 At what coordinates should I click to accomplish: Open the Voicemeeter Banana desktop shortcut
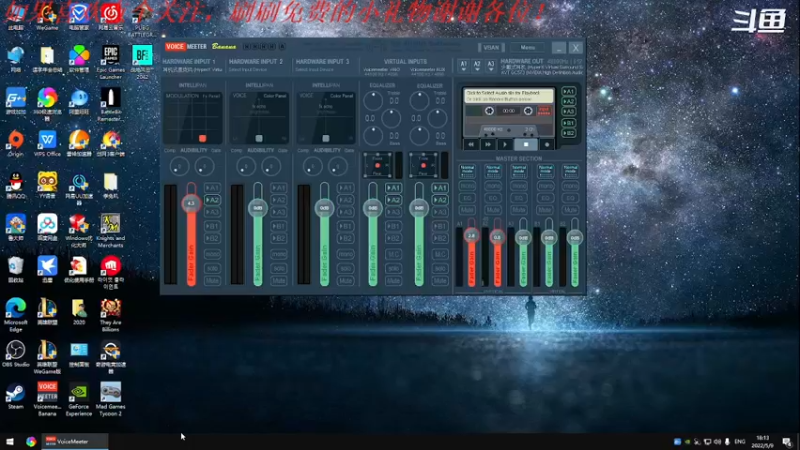pos(47,399)
